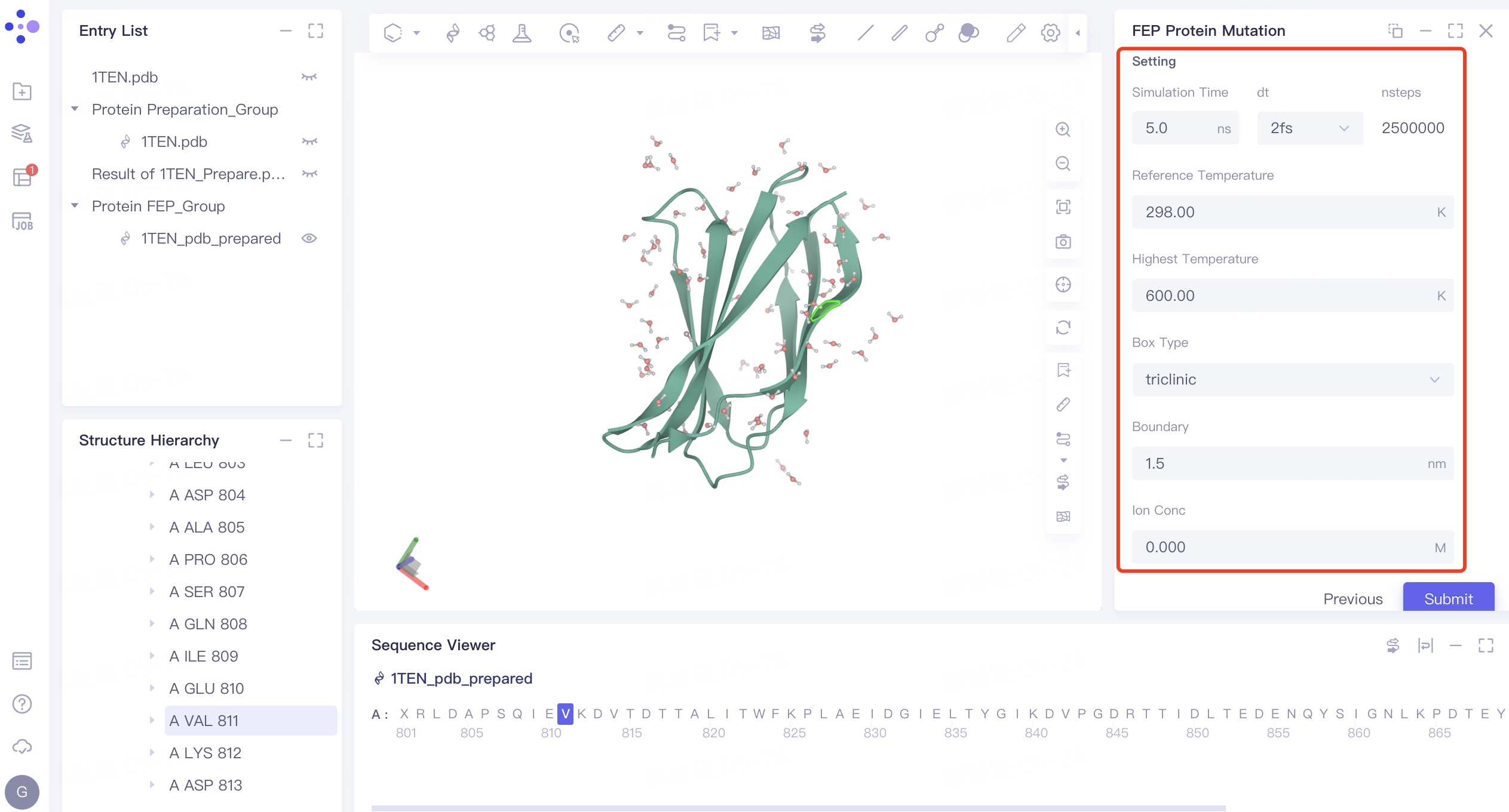The height and width of the screenshot is (812, 1509).
Task: Submit the FEP Protein Mutation job
Action: point(1449,599)
